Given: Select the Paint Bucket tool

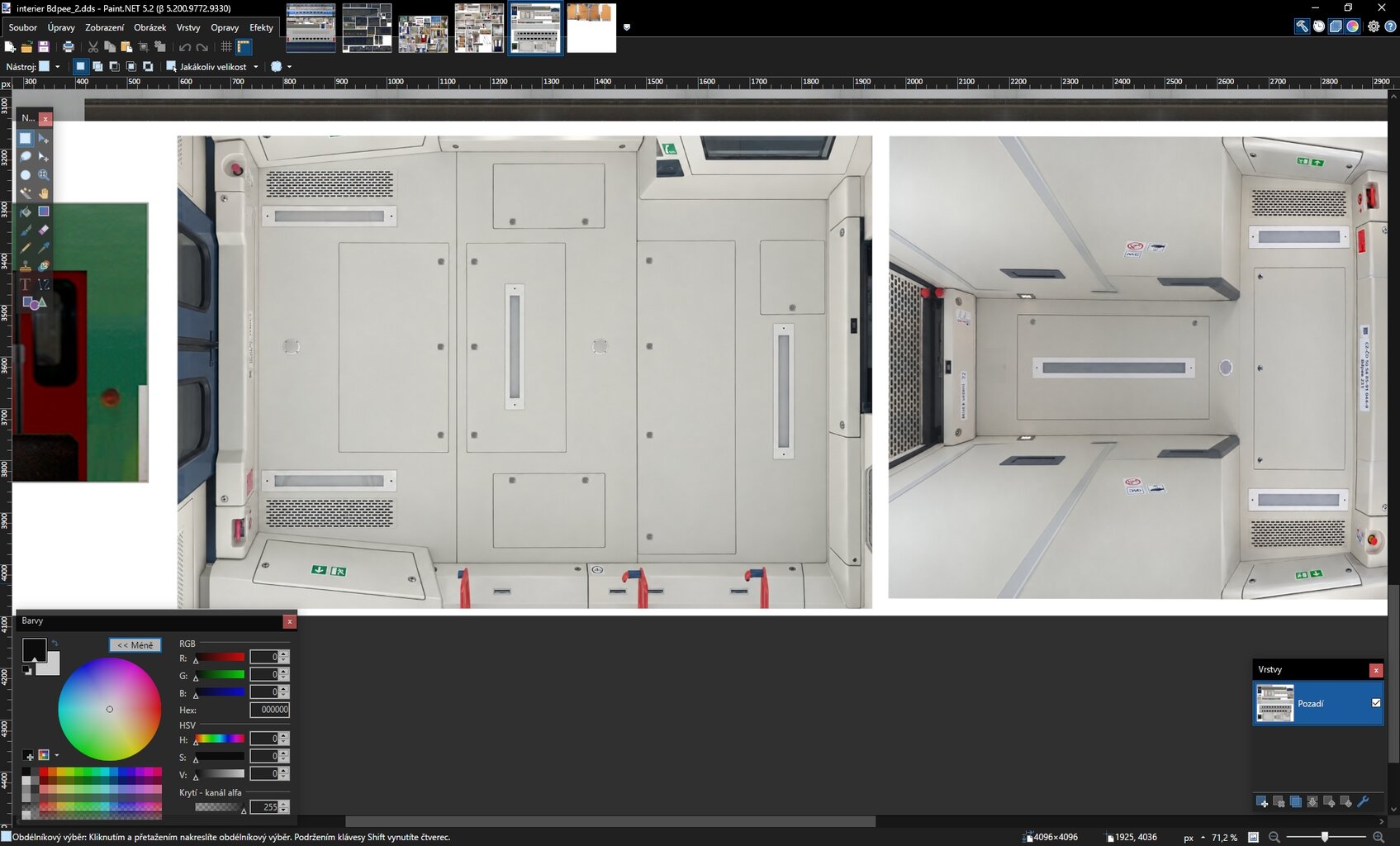Looking at the screenshot, I should [x=26, y=211].
